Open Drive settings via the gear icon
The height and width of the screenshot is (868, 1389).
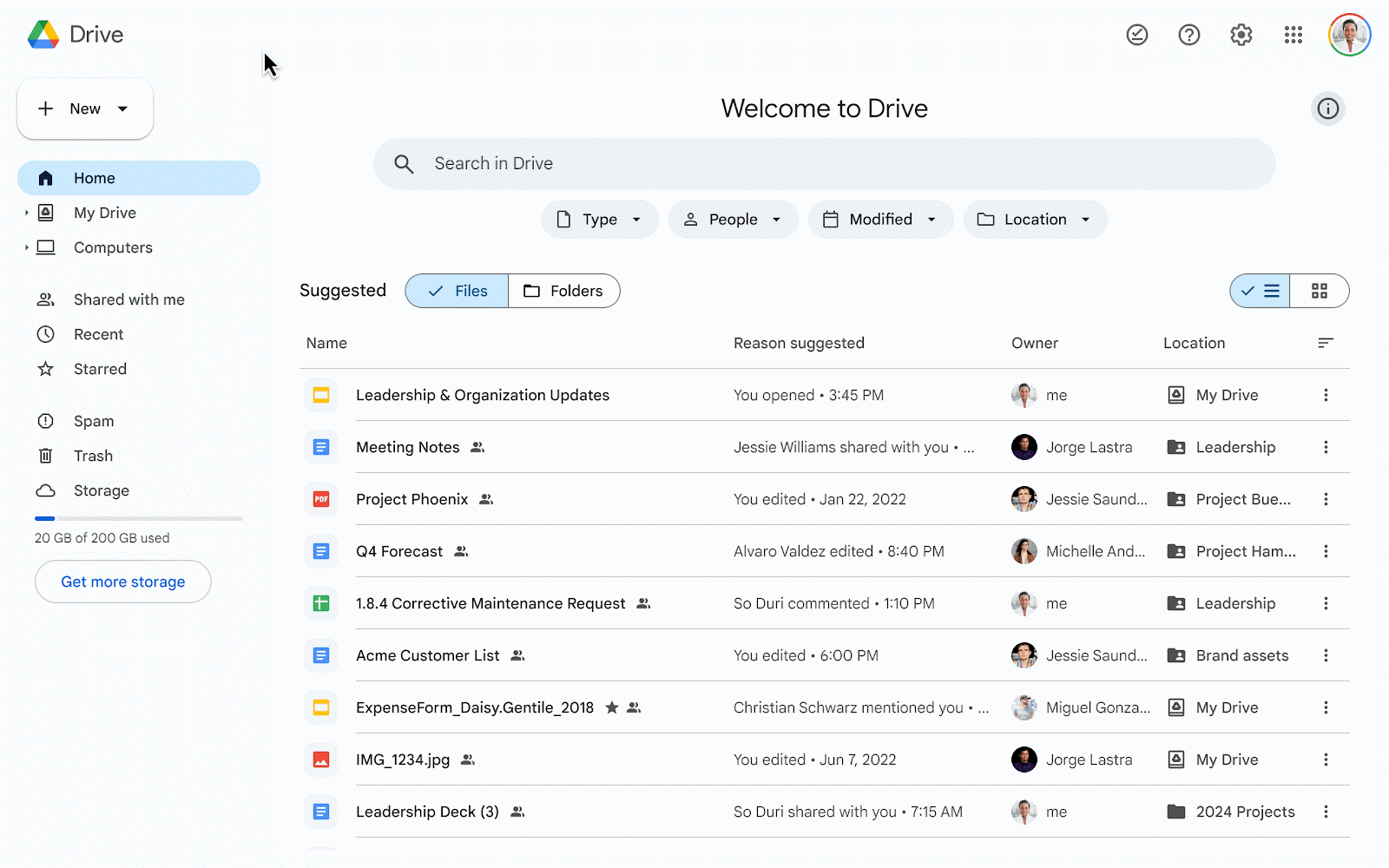1241,35
